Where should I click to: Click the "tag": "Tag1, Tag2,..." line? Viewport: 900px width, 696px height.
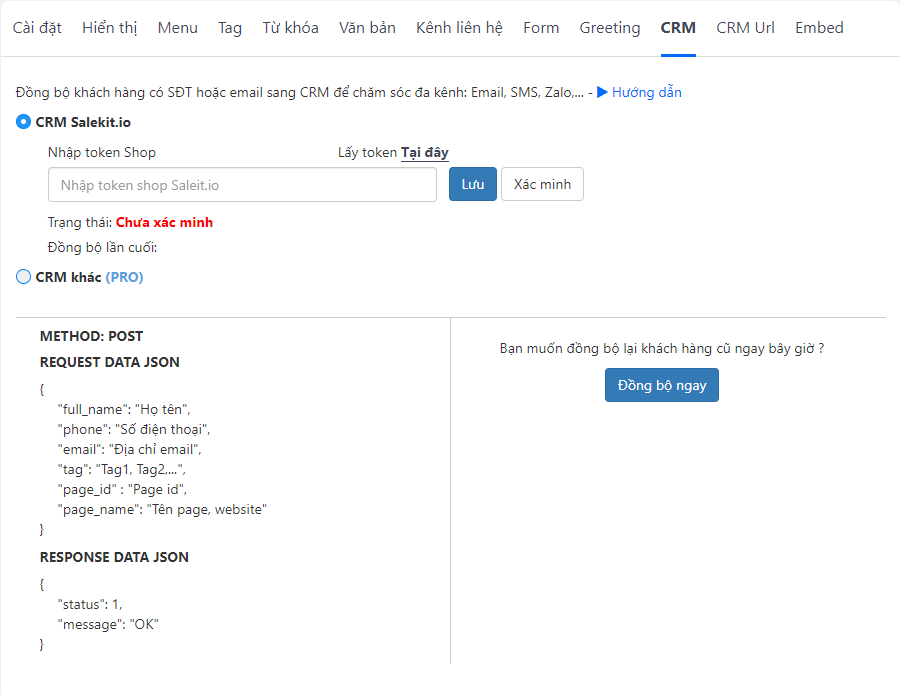122,469
